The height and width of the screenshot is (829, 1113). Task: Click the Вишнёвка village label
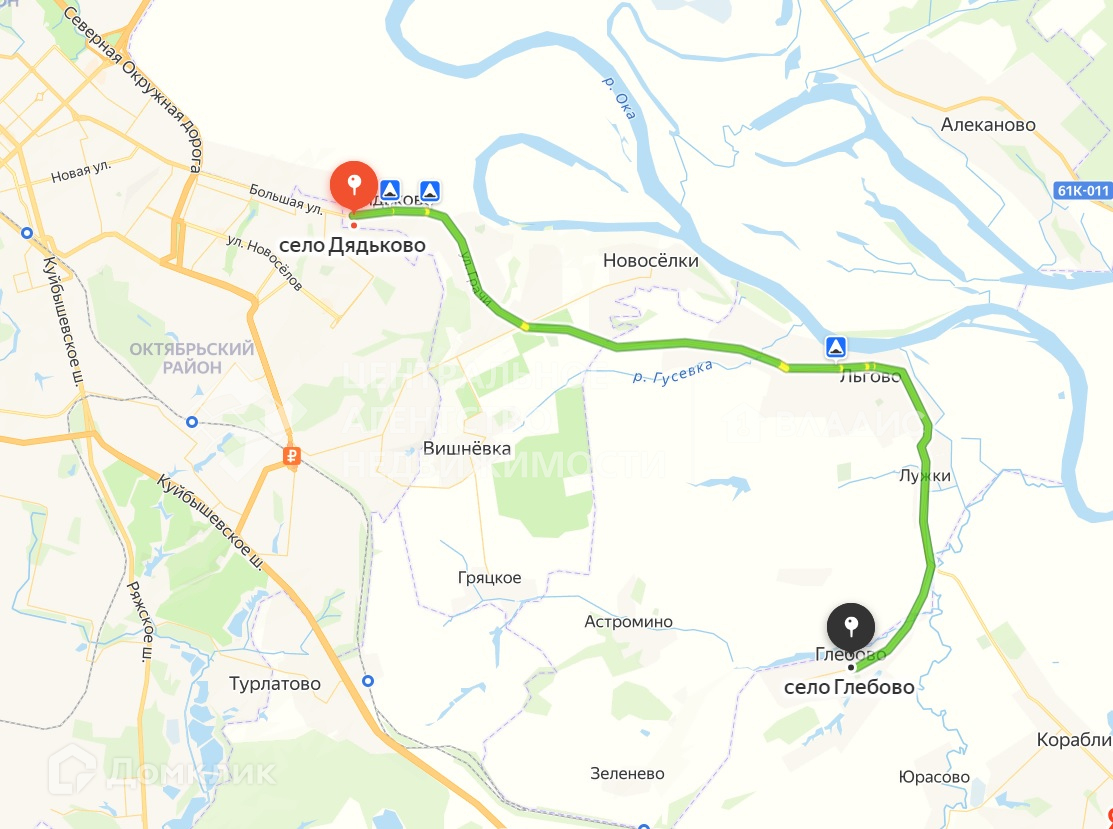pos(466,449)
